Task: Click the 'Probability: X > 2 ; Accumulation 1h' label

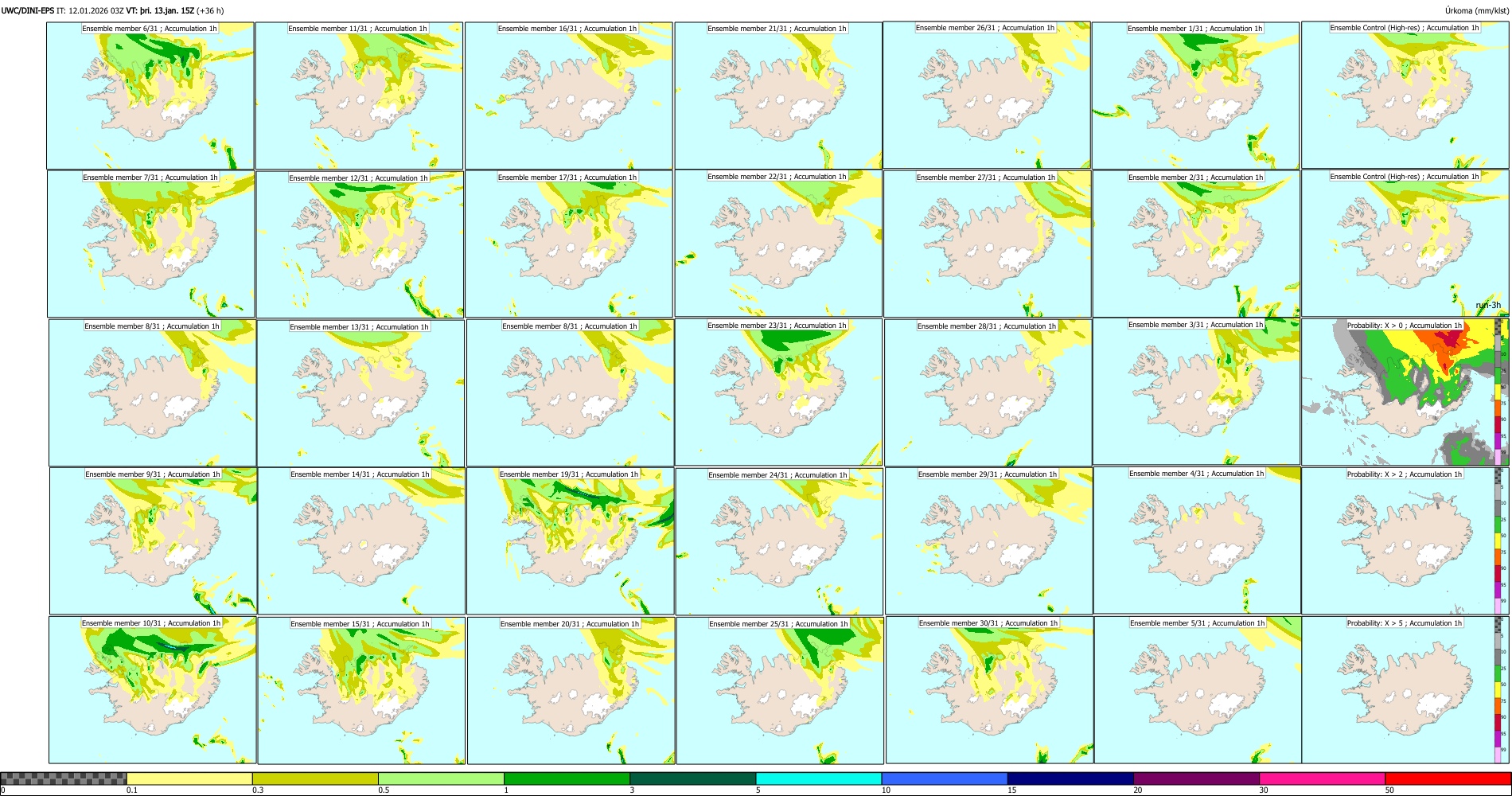Action: (x=1405, y=474)
